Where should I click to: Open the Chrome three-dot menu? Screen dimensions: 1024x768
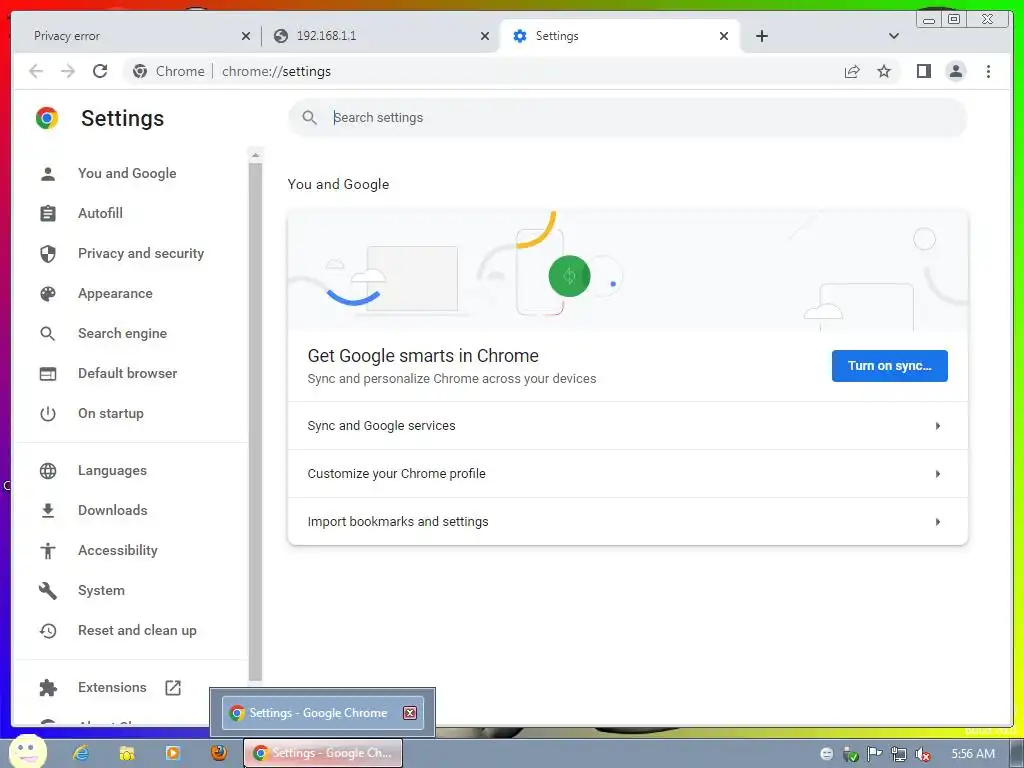coord(988,71)
